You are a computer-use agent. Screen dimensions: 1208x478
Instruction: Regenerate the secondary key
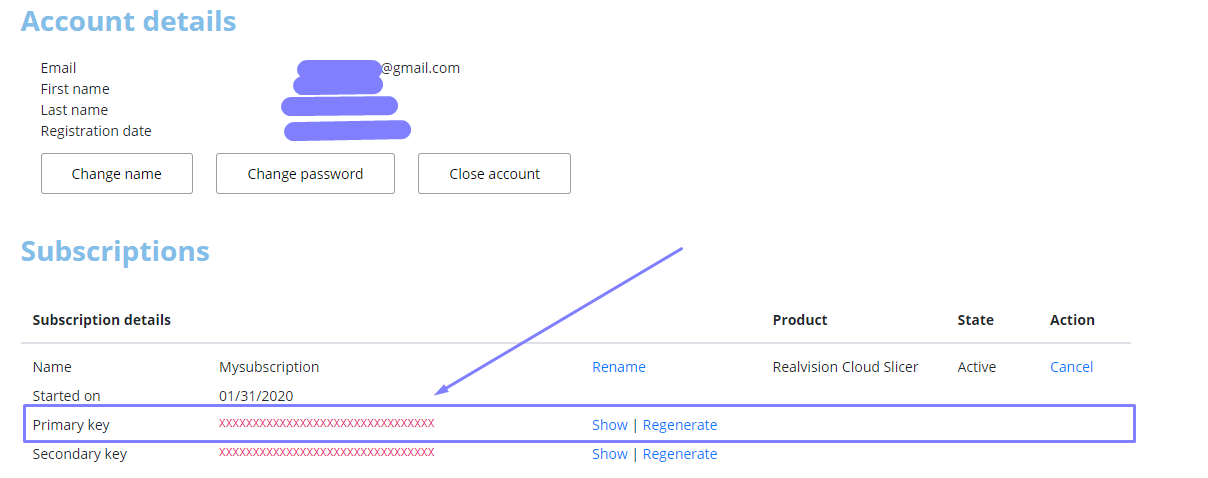pyautogui.click(x=680, y=454)
